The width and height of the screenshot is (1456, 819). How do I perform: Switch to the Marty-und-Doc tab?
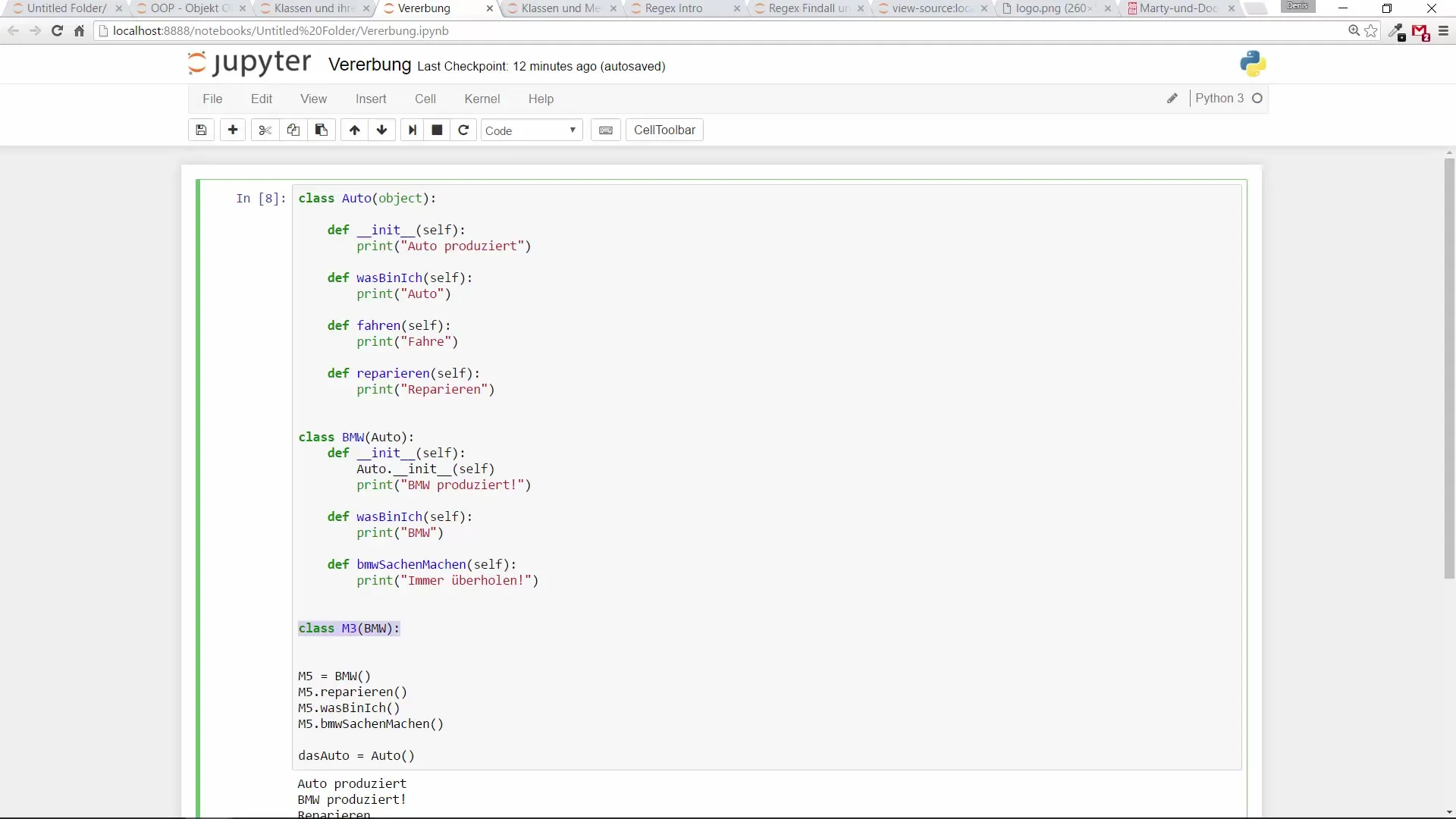(x=1178, y=8)
